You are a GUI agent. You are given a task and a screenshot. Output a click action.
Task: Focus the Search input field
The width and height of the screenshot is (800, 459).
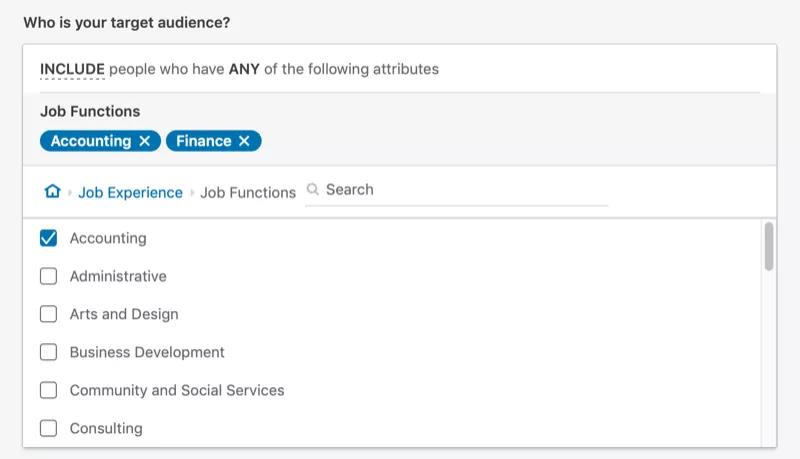(x=460, y=189)
